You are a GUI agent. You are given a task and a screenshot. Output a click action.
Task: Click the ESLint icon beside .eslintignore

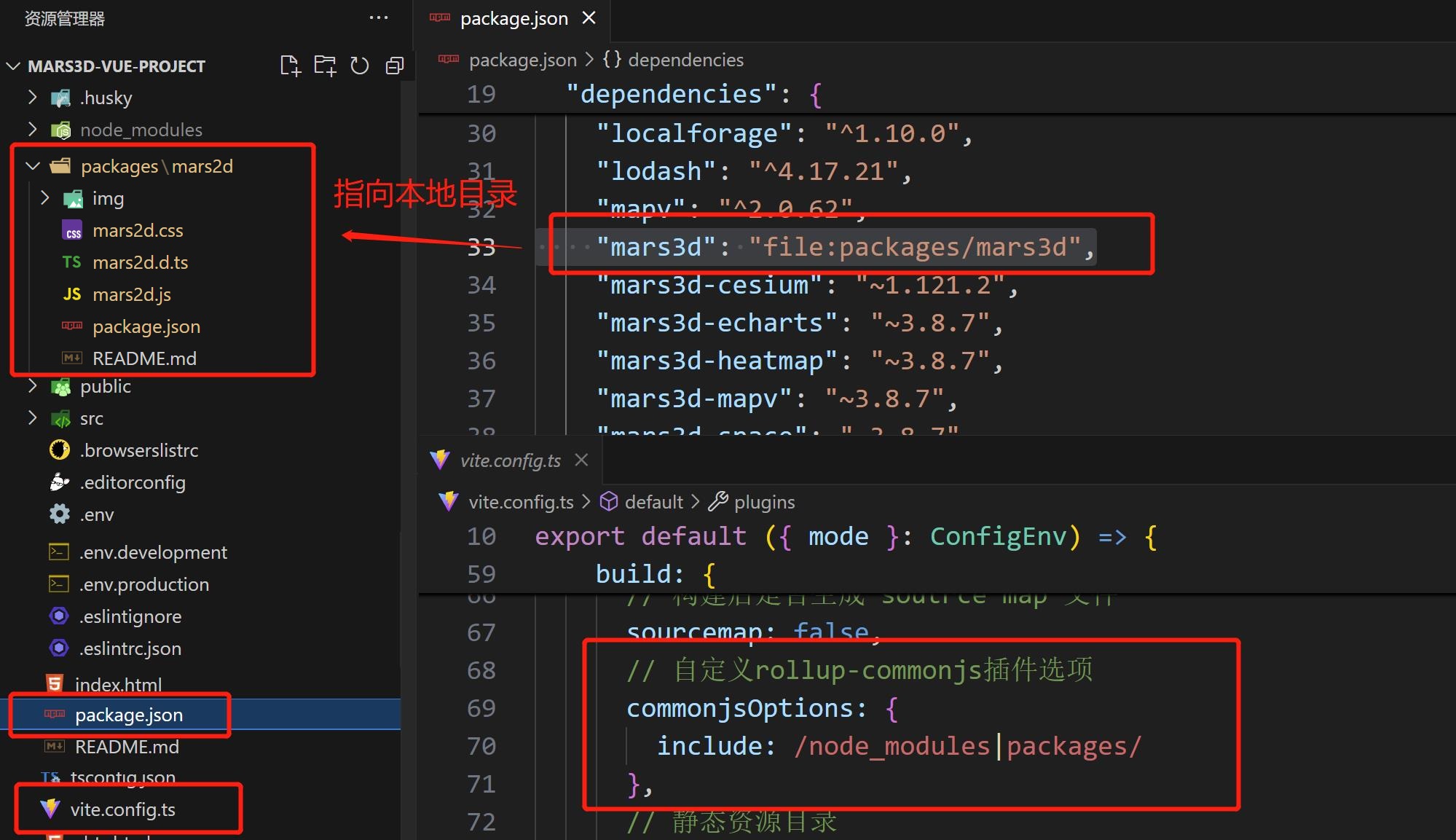(59, 616)
